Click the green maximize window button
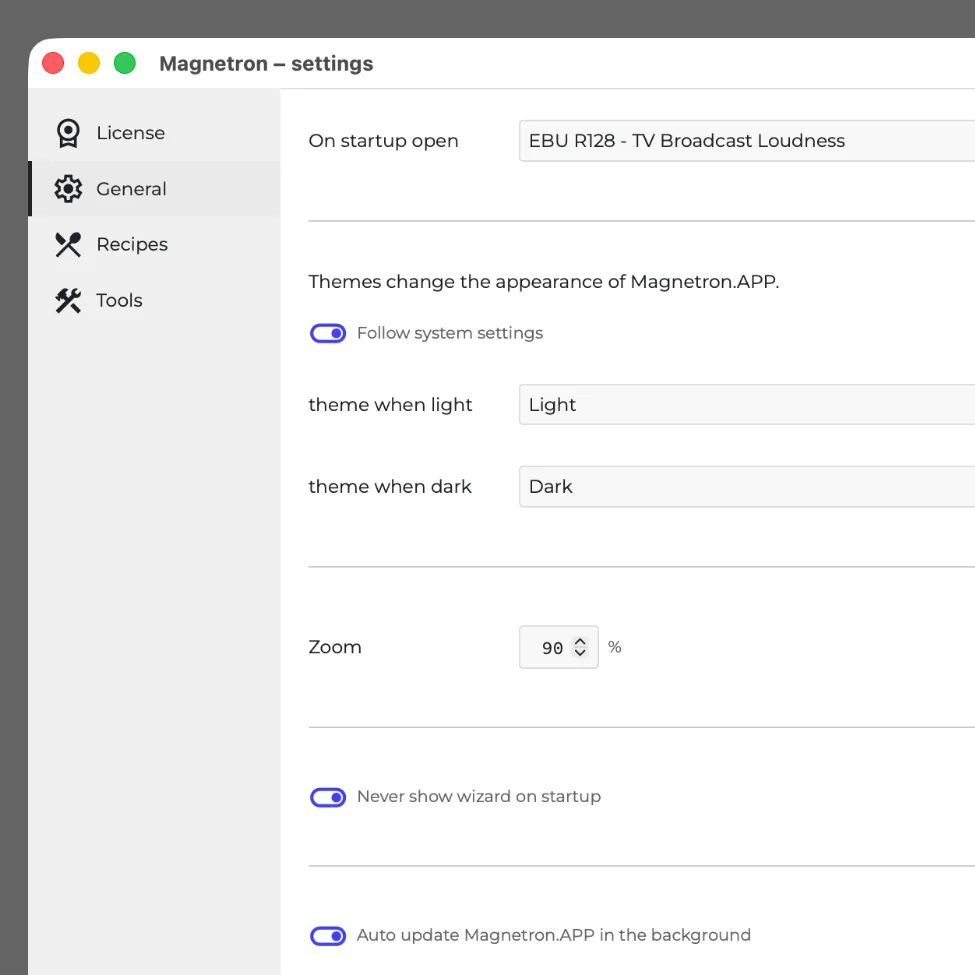 click(x=124, y=64)
